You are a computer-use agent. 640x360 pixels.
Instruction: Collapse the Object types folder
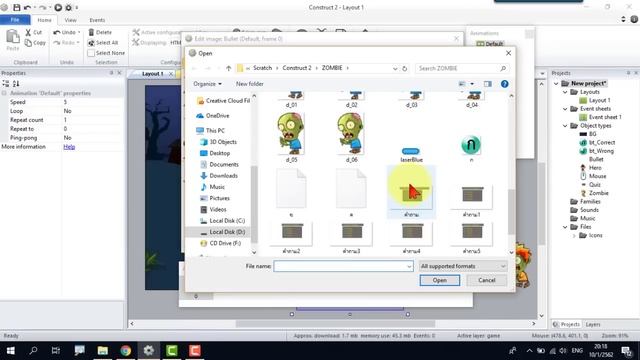tap(565, 125)
